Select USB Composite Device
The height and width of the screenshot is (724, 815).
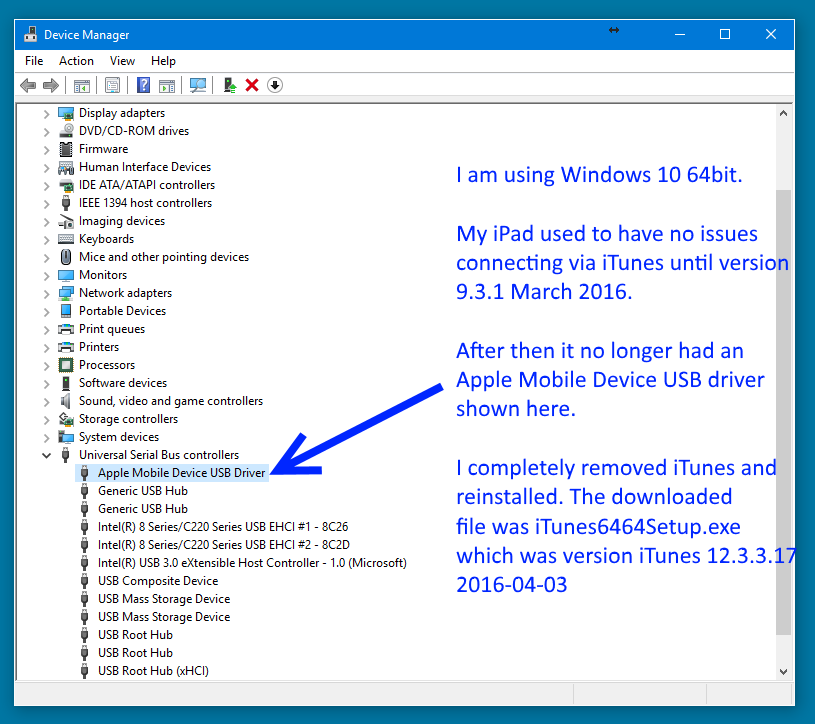(158, 581)
